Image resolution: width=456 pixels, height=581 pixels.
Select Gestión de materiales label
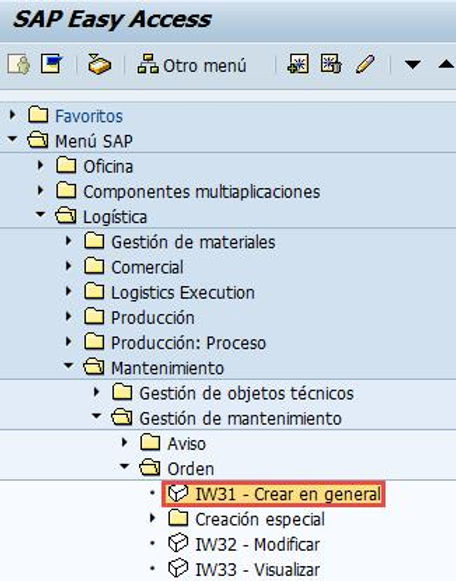[193, 242]
